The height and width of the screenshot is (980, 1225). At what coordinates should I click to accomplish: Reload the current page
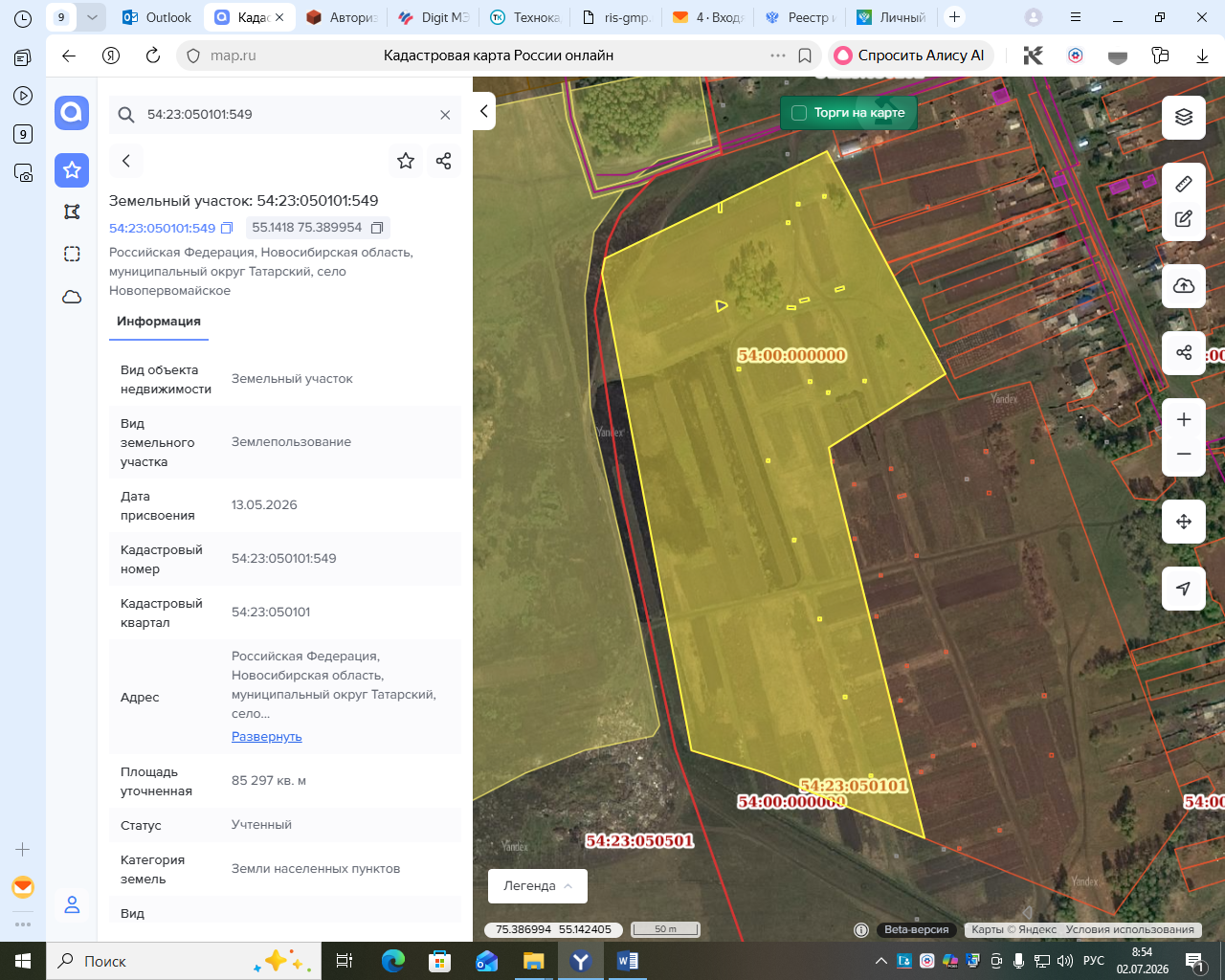tap(152, 56)
